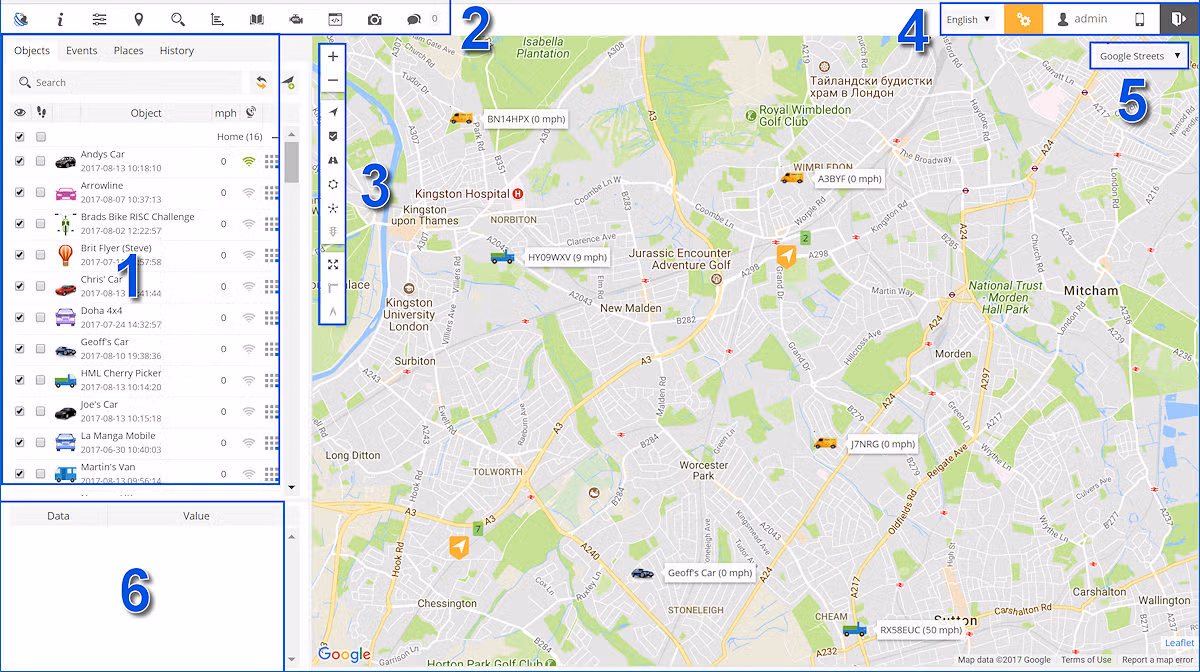Click the add object icon

pyautogui.click(x=288, y=82)
